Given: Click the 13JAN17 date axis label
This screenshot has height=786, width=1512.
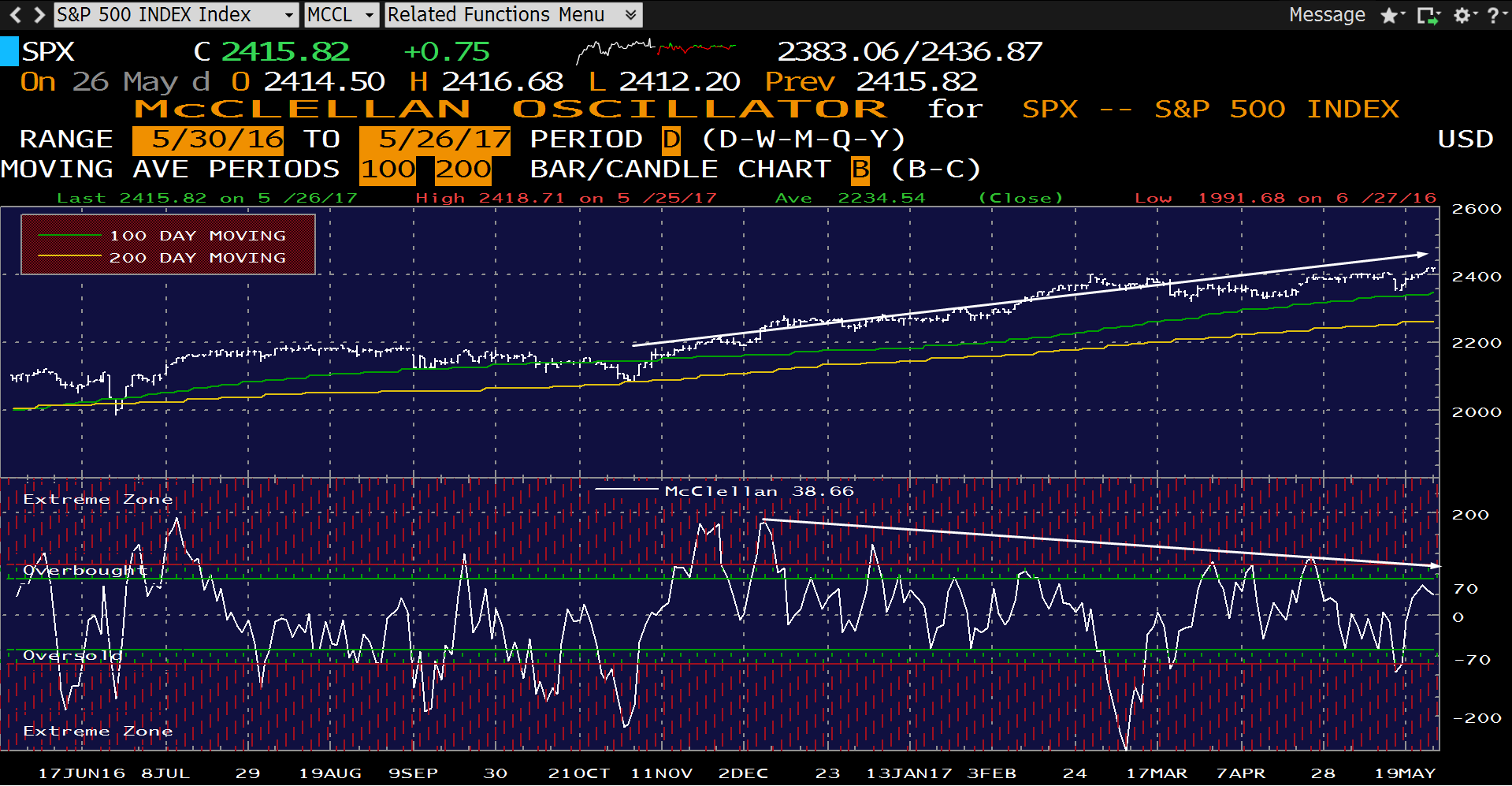Looking at the screenshot, I should point(909,773).
